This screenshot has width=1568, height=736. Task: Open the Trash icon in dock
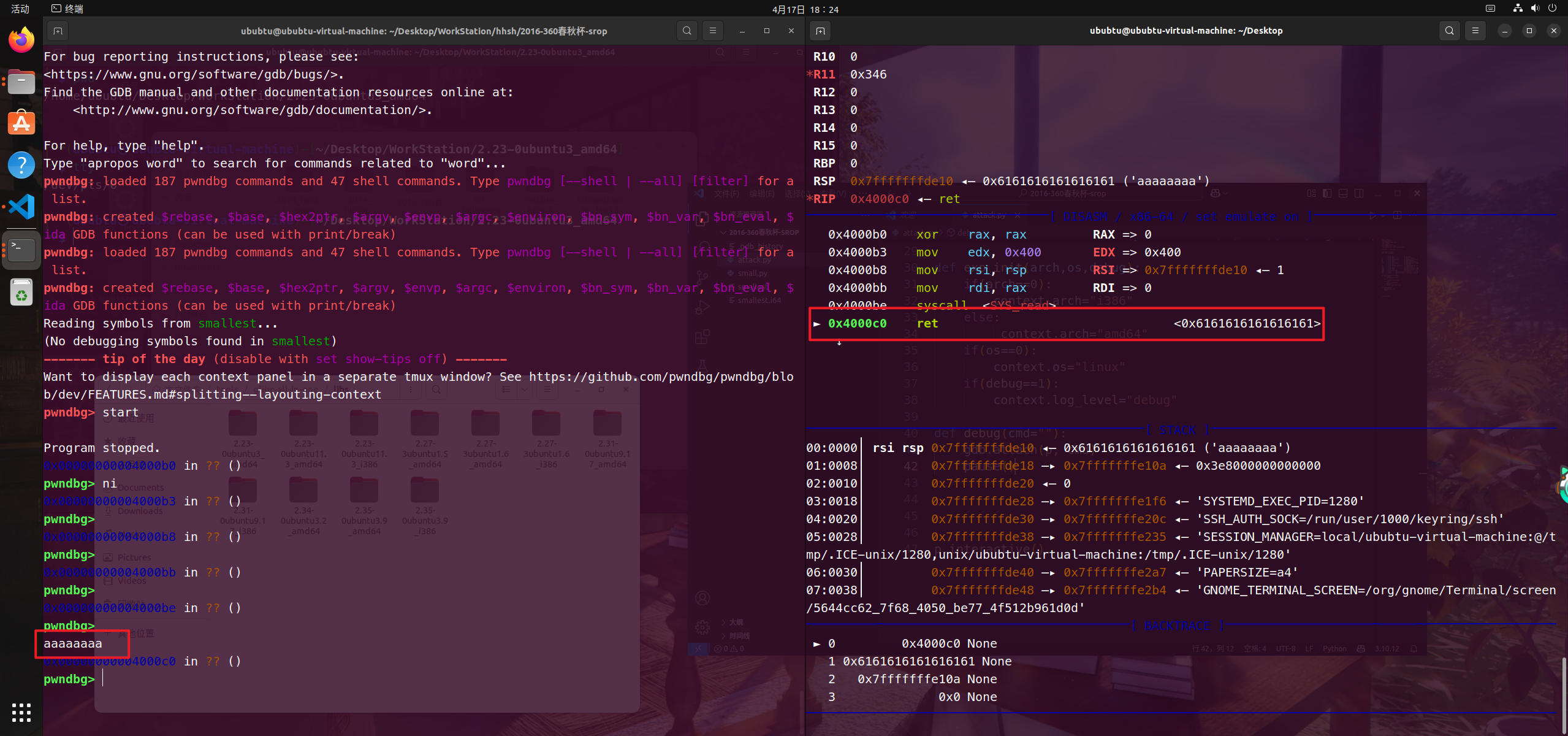pyautogui.click(x=21, y=292)
